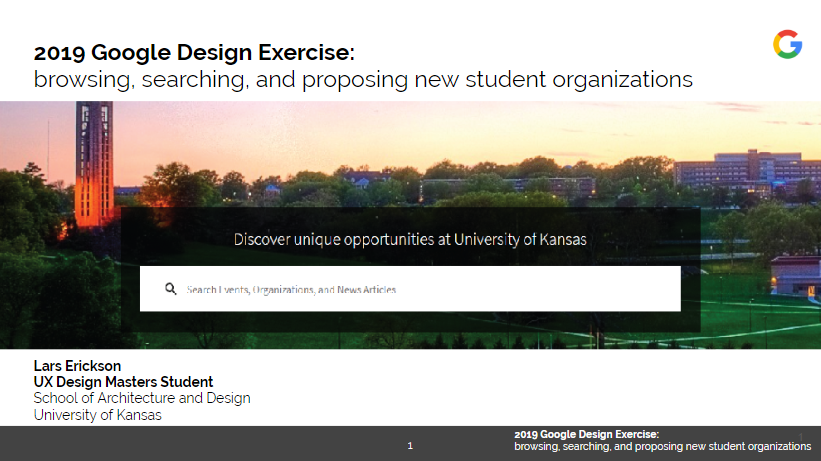Click 'School of Architecture and Design' text
This screenshot has height=461, width=821.
pos(142,398)
